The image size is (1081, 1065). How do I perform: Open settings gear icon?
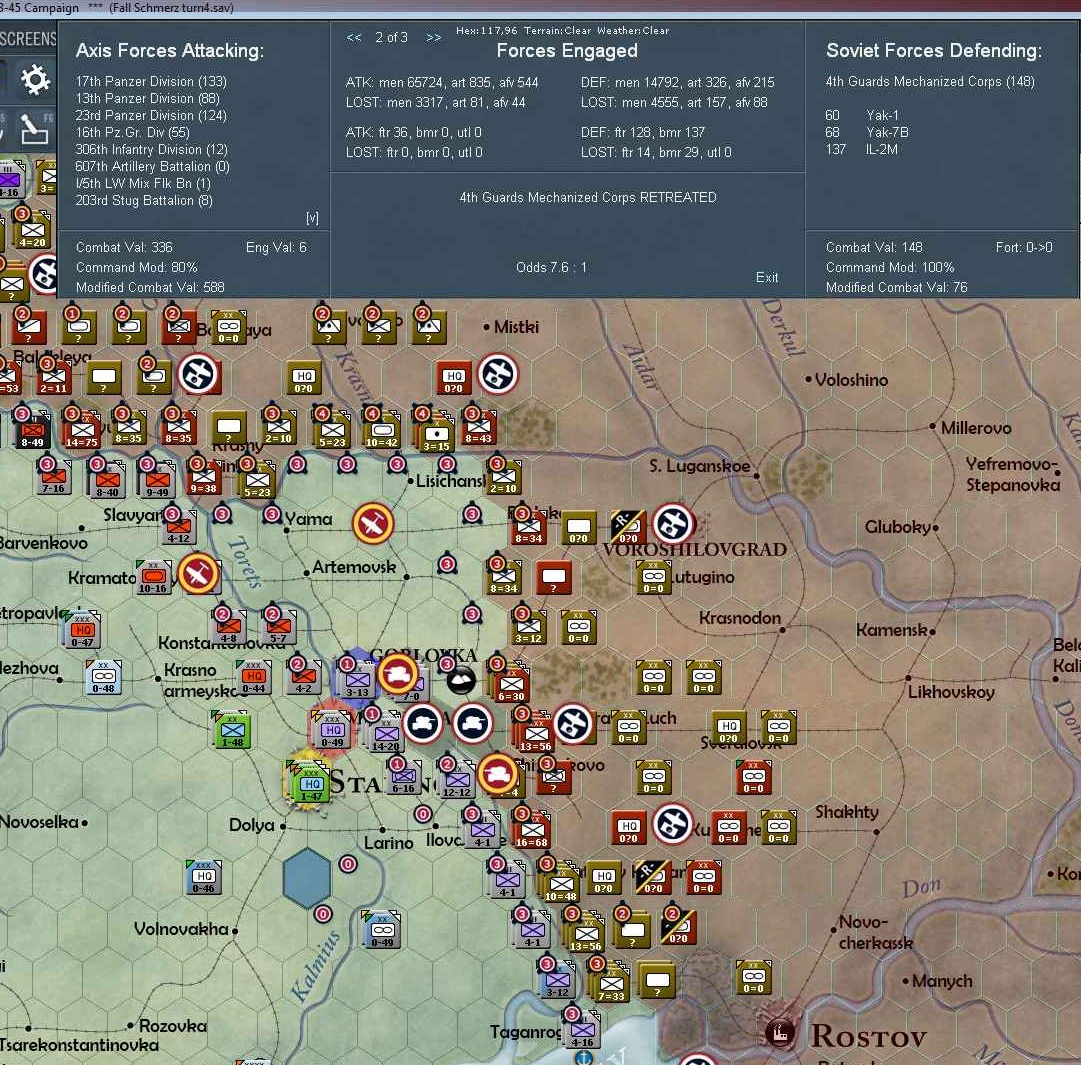click(34, 80)
